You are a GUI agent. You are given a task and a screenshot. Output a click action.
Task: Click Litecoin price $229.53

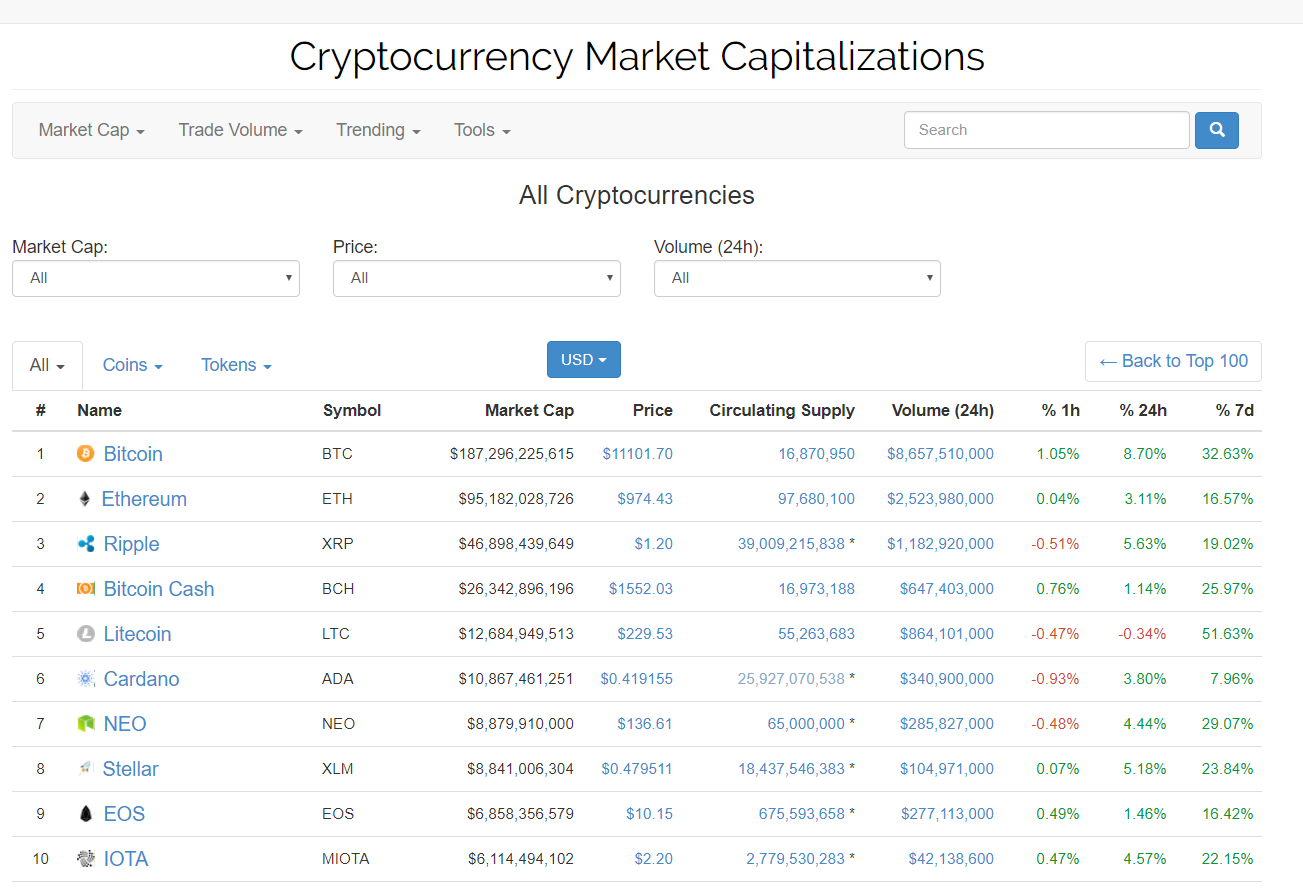pyautogui.click(x=645, y=634)
